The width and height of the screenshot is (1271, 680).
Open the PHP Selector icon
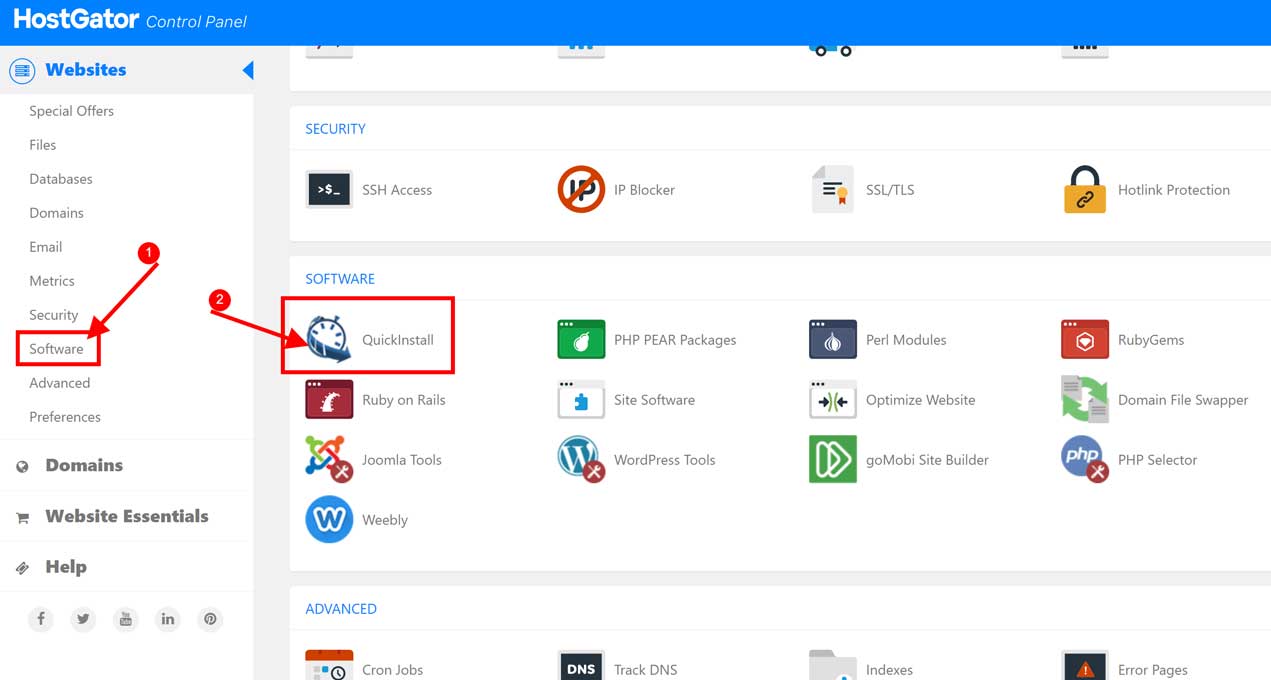click(1085, 459)
